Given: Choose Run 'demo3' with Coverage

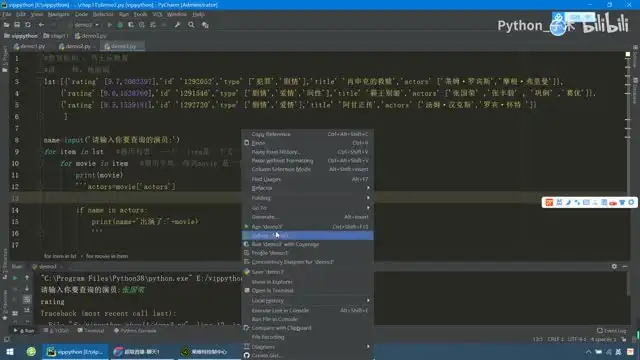Looking at the screenshot, I should [308, 244].
